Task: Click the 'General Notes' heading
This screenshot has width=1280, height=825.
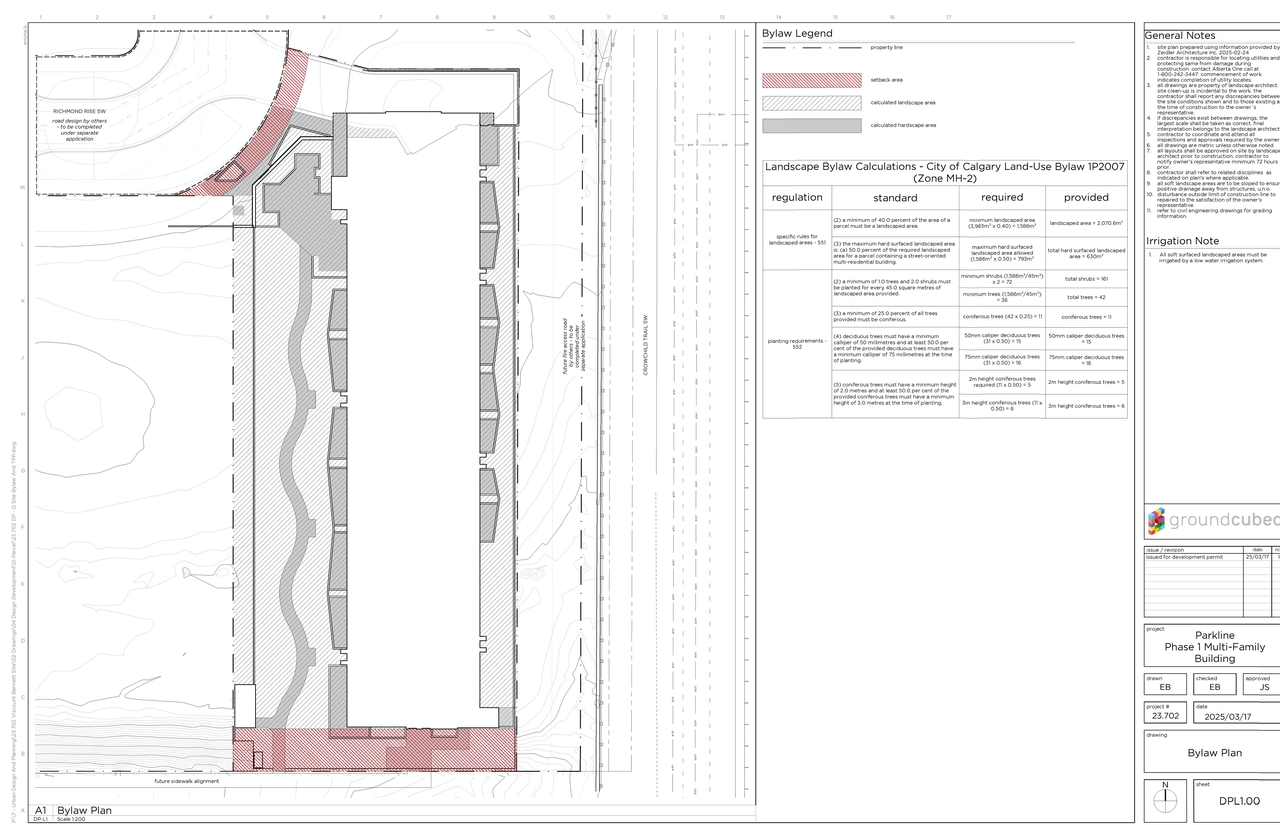Action: point(1180,35)
